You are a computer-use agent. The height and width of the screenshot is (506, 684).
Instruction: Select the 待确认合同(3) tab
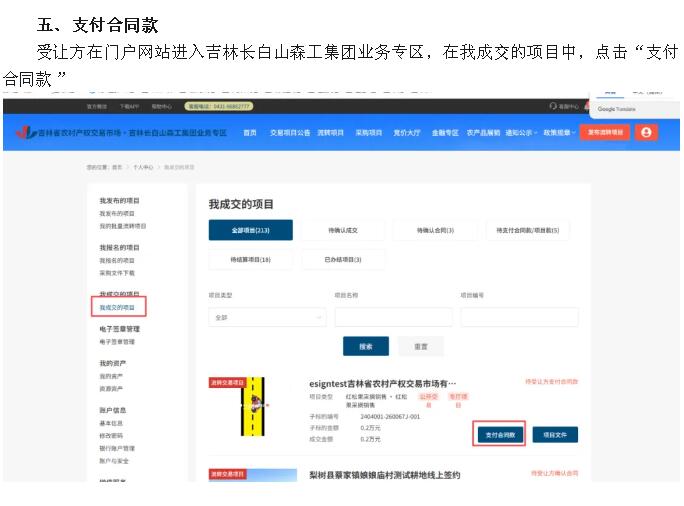[435, 230]
